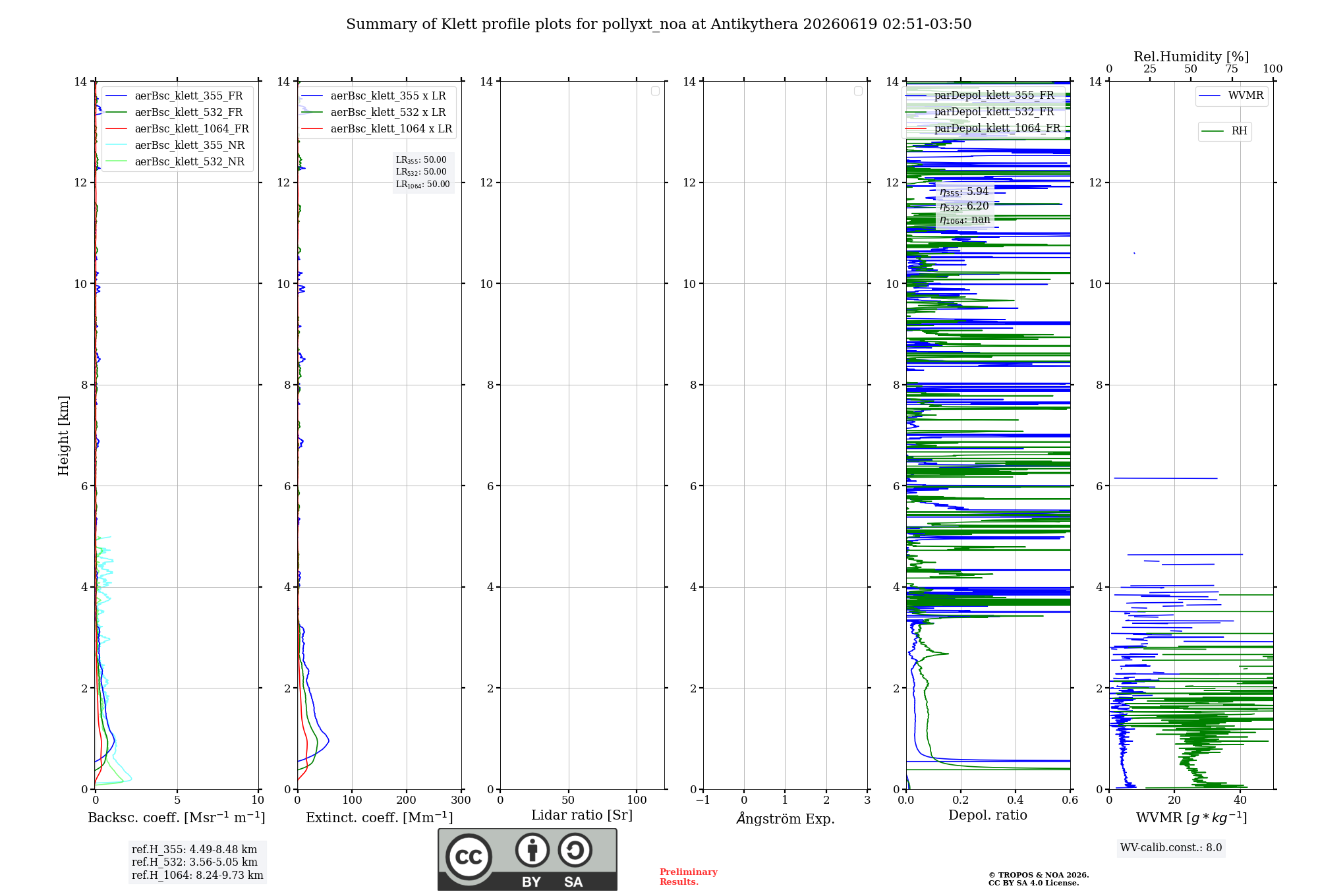Click the TROPOS & NOA copyright notice

(1038, 879)
